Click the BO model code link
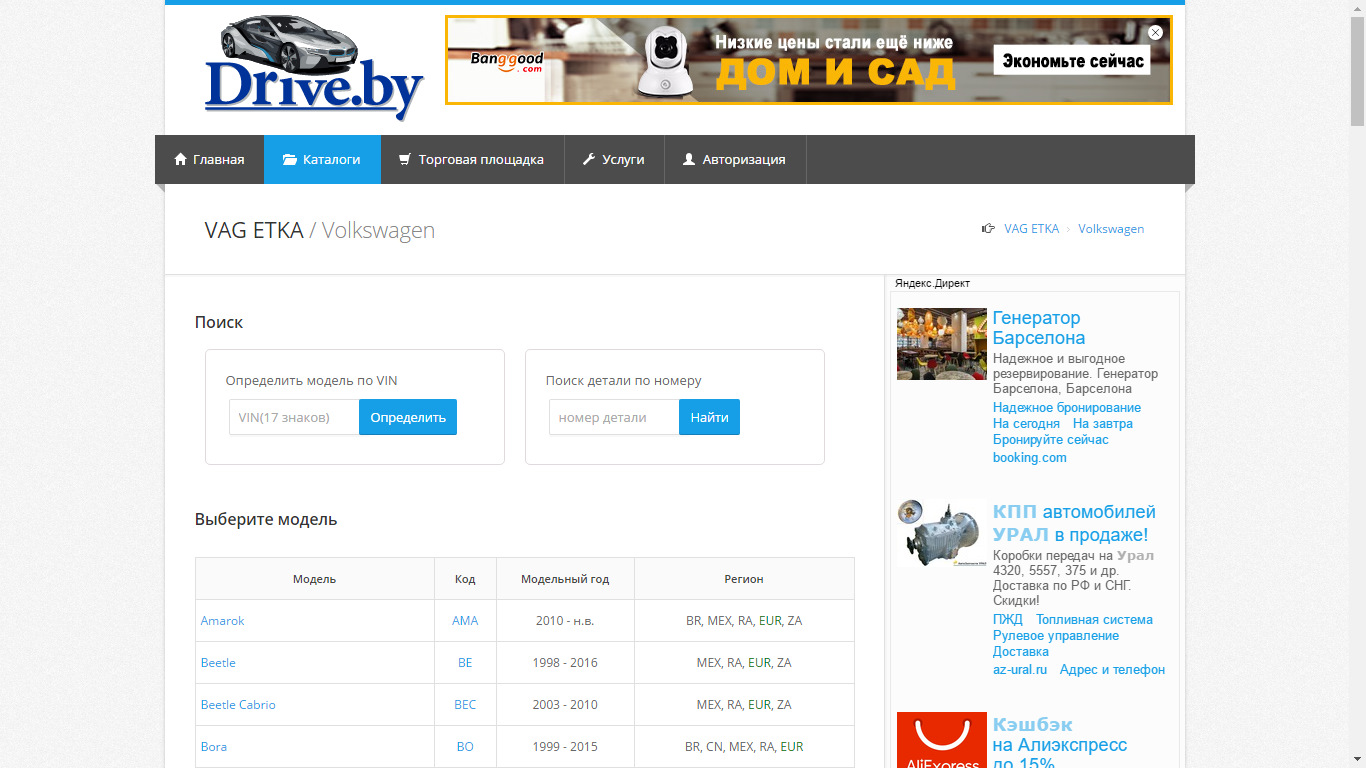The image size is (1366, 768). coord(465,747)
